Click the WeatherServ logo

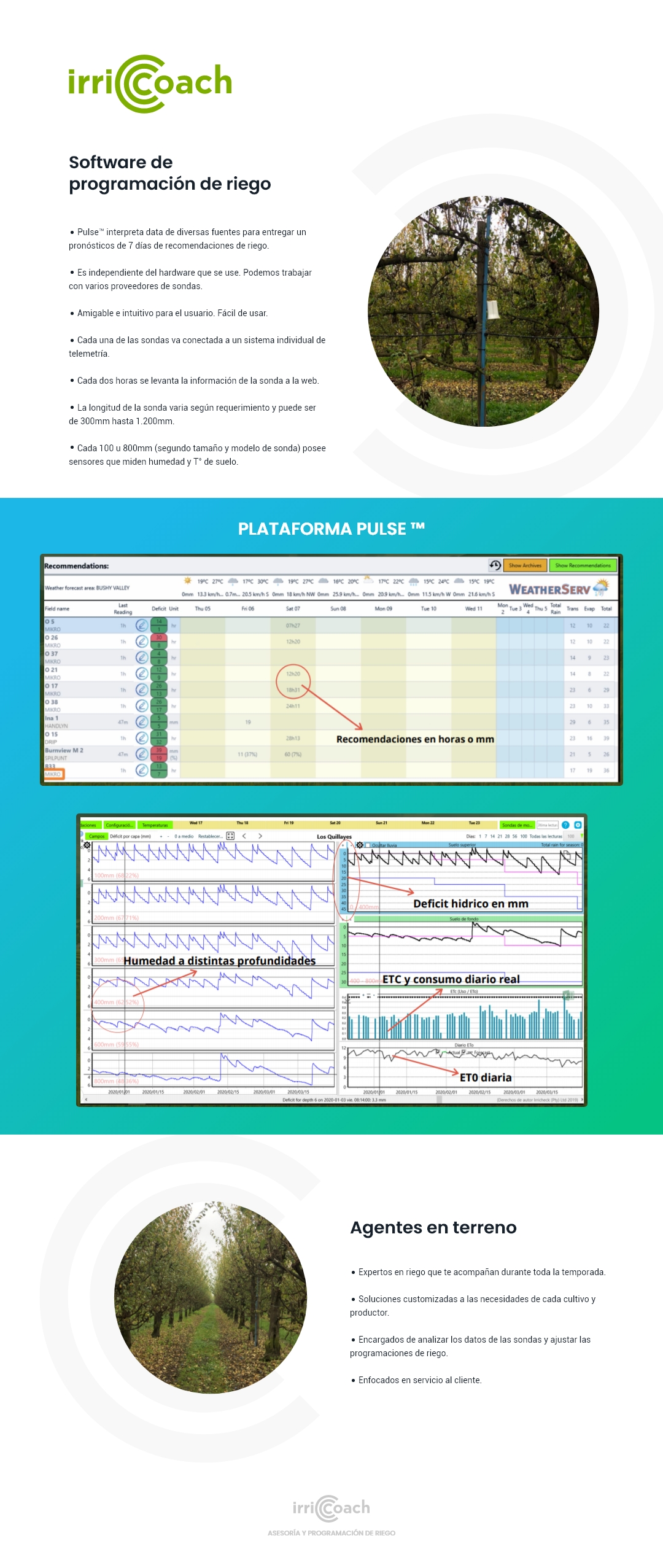click(559, 589)
